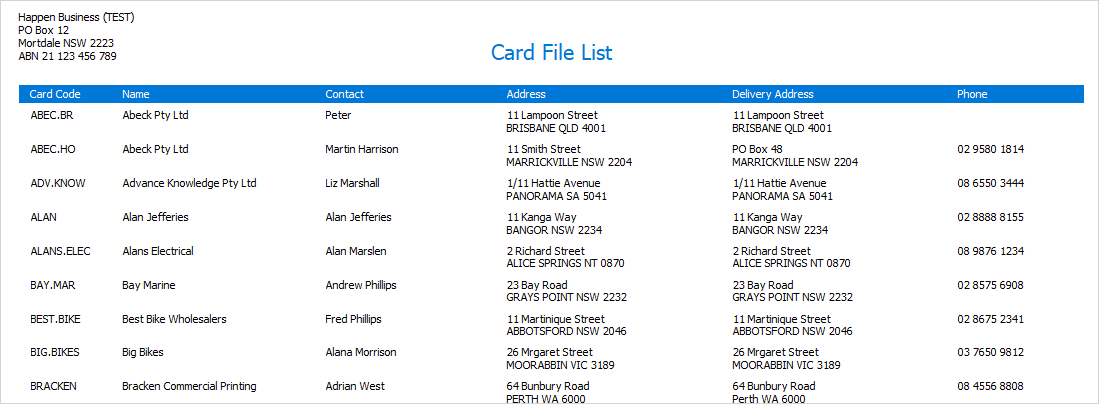Click the name Alans Electrical

click(x=158, y=251)
